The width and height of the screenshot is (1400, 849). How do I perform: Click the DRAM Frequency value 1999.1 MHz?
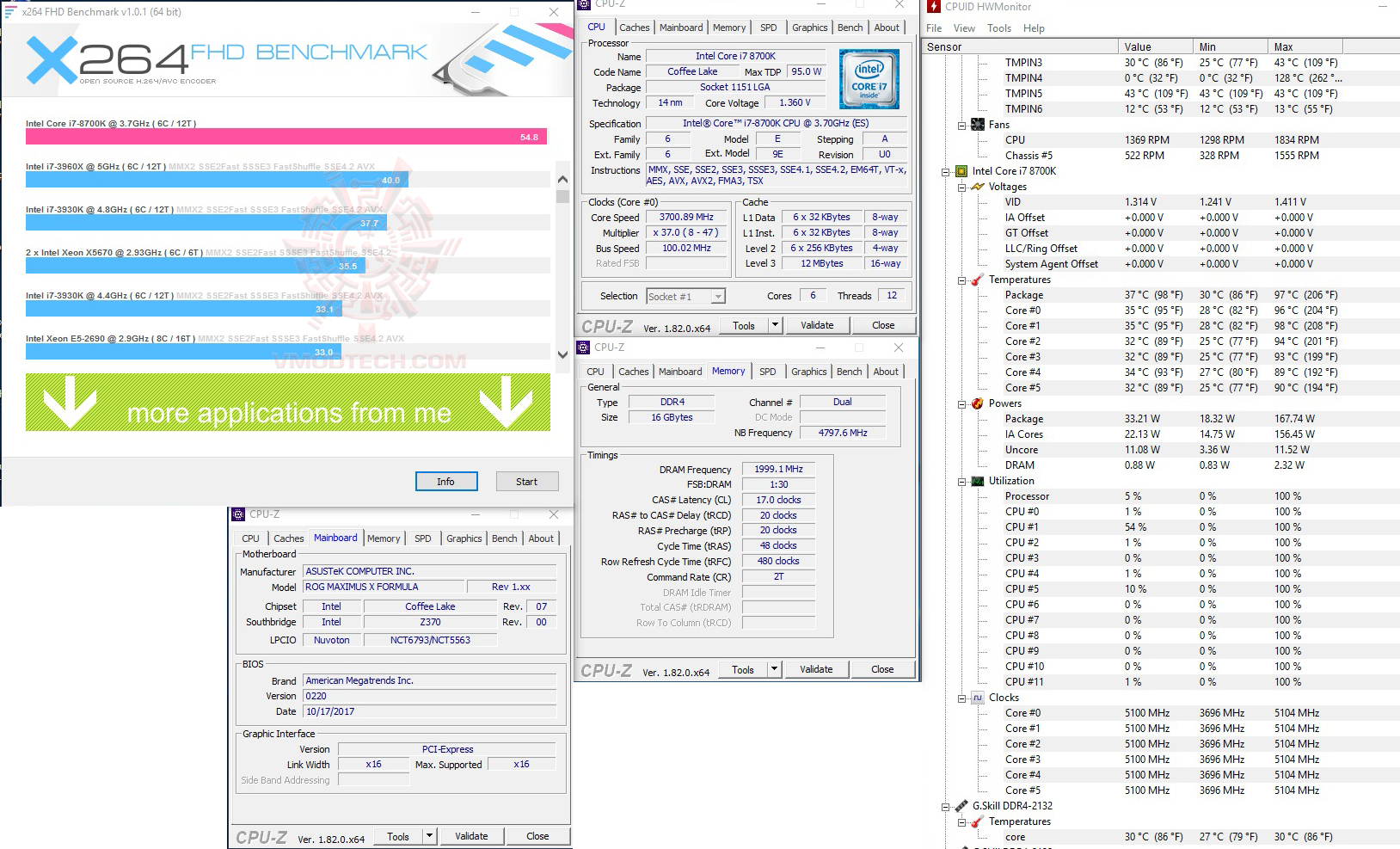778,470
